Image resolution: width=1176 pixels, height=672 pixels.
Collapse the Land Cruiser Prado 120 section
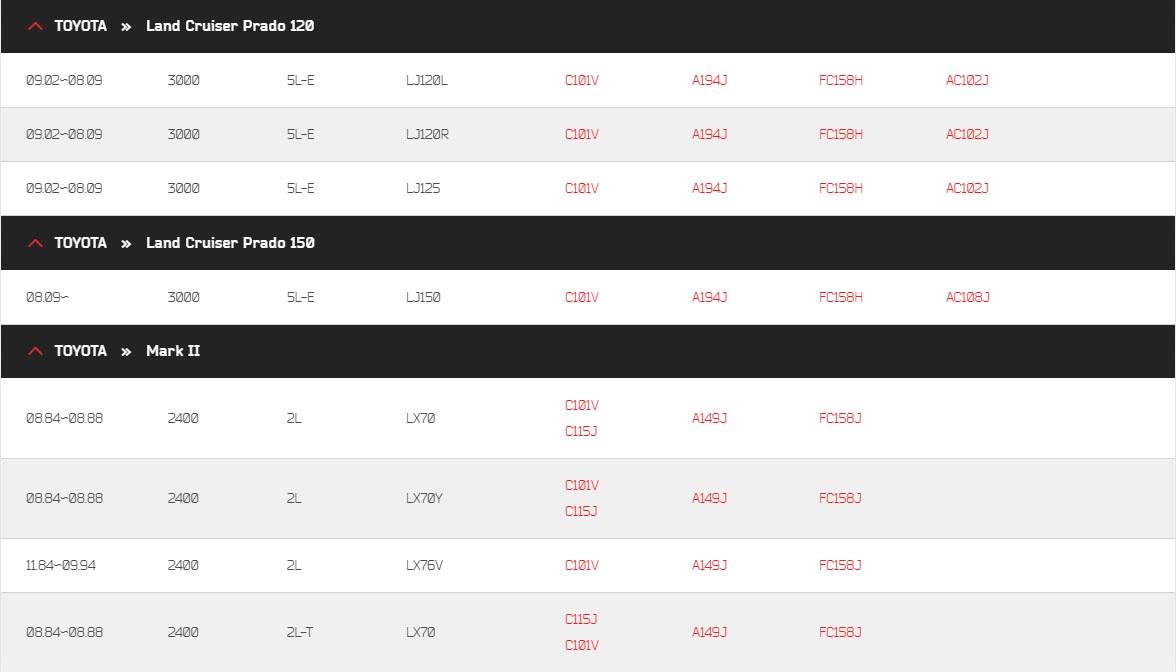point(35,26)
